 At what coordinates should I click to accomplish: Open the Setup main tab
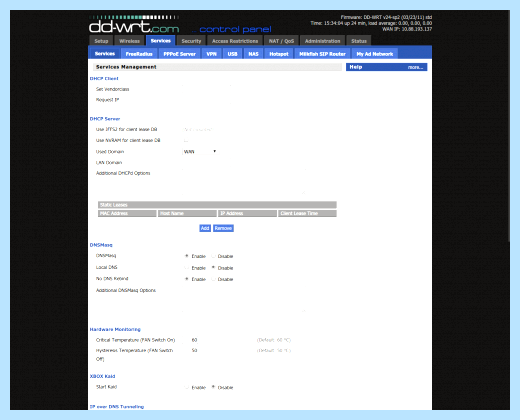(x=101, y=41)
